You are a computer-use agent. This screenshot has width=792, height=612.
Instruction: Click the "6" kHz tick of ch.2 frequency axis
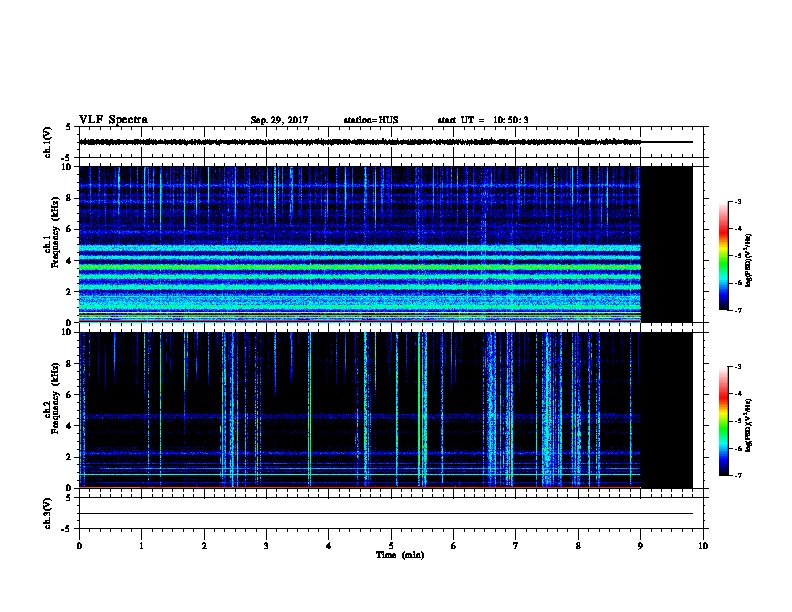(69, 394)
